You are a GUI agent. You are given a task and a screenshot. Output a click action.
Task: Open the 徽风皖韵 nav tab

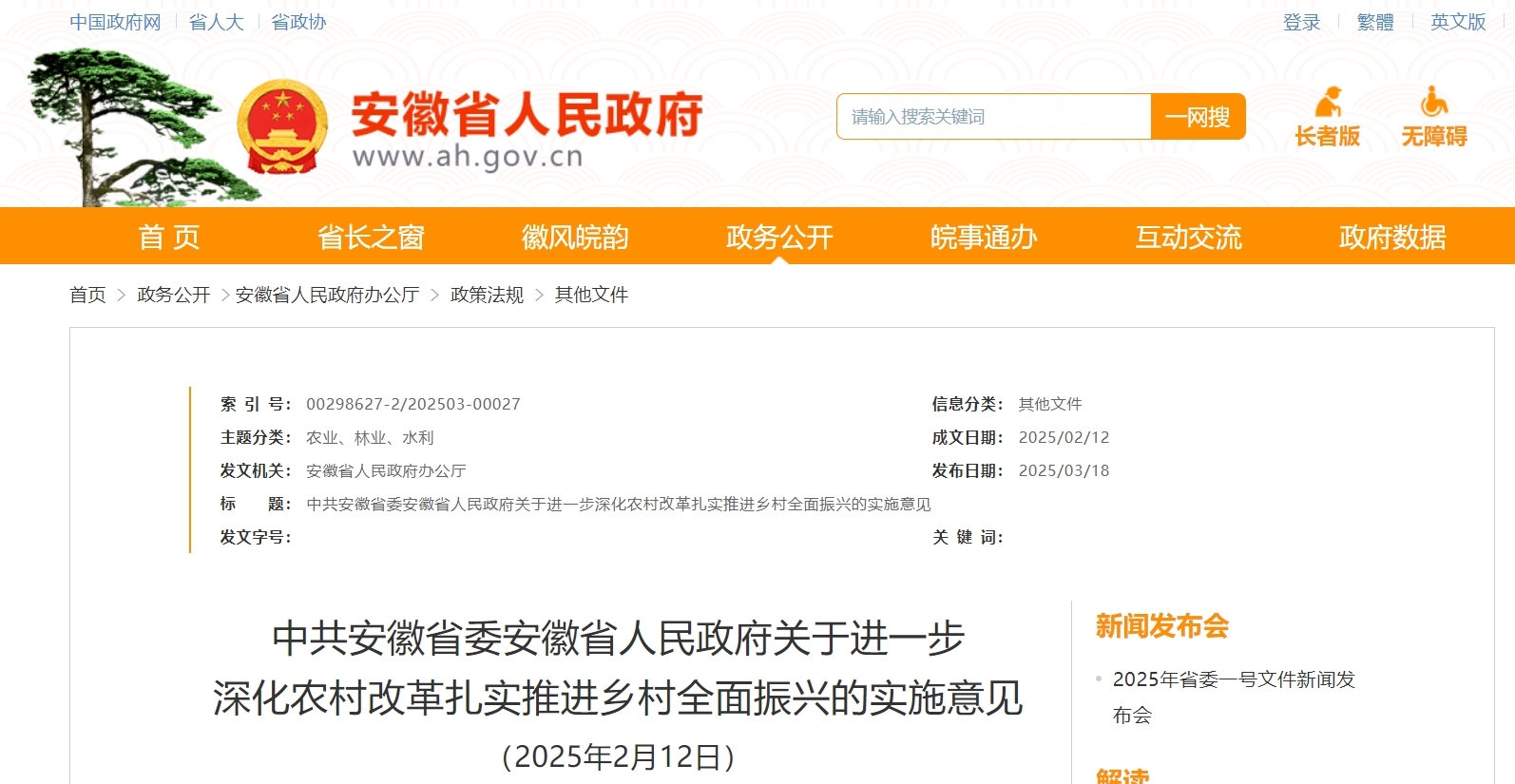pos(575,237)
